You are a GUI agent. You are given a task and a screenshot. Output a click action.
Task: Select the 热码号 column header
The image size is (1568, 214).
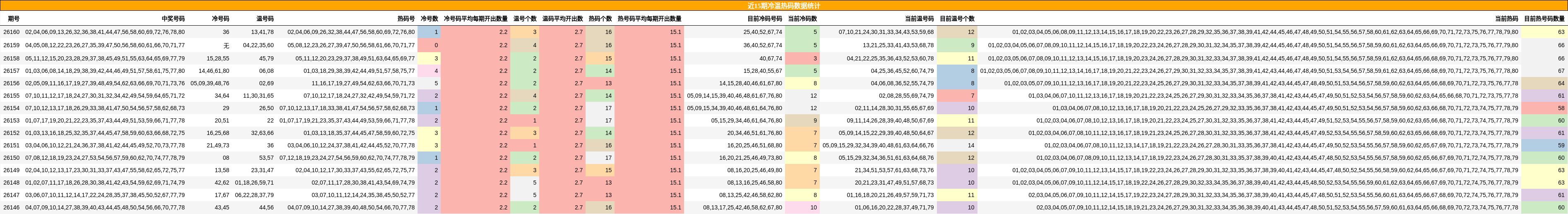point(406,19)
